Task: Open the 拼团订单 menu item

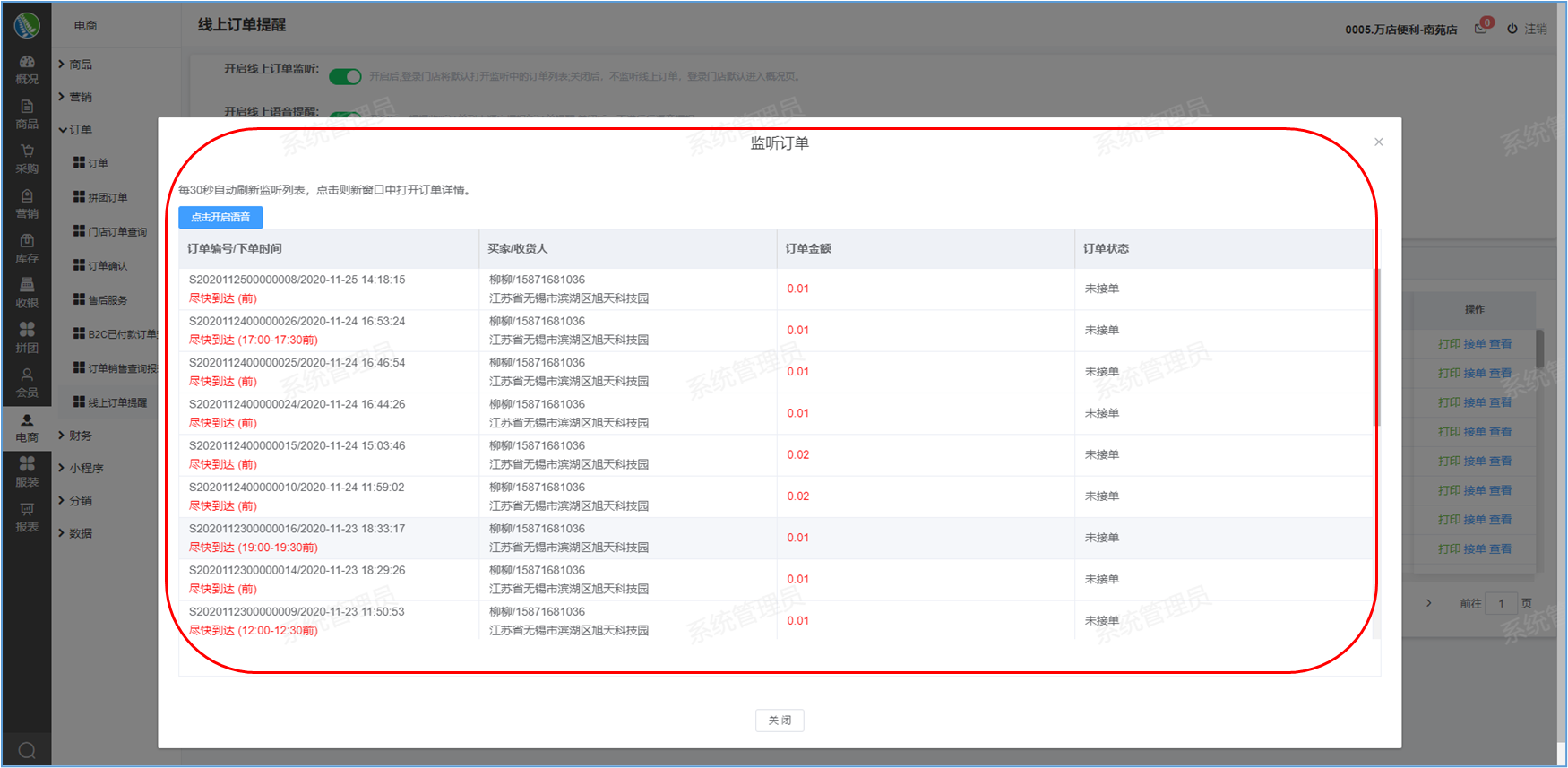Action: tap(107, 197)
